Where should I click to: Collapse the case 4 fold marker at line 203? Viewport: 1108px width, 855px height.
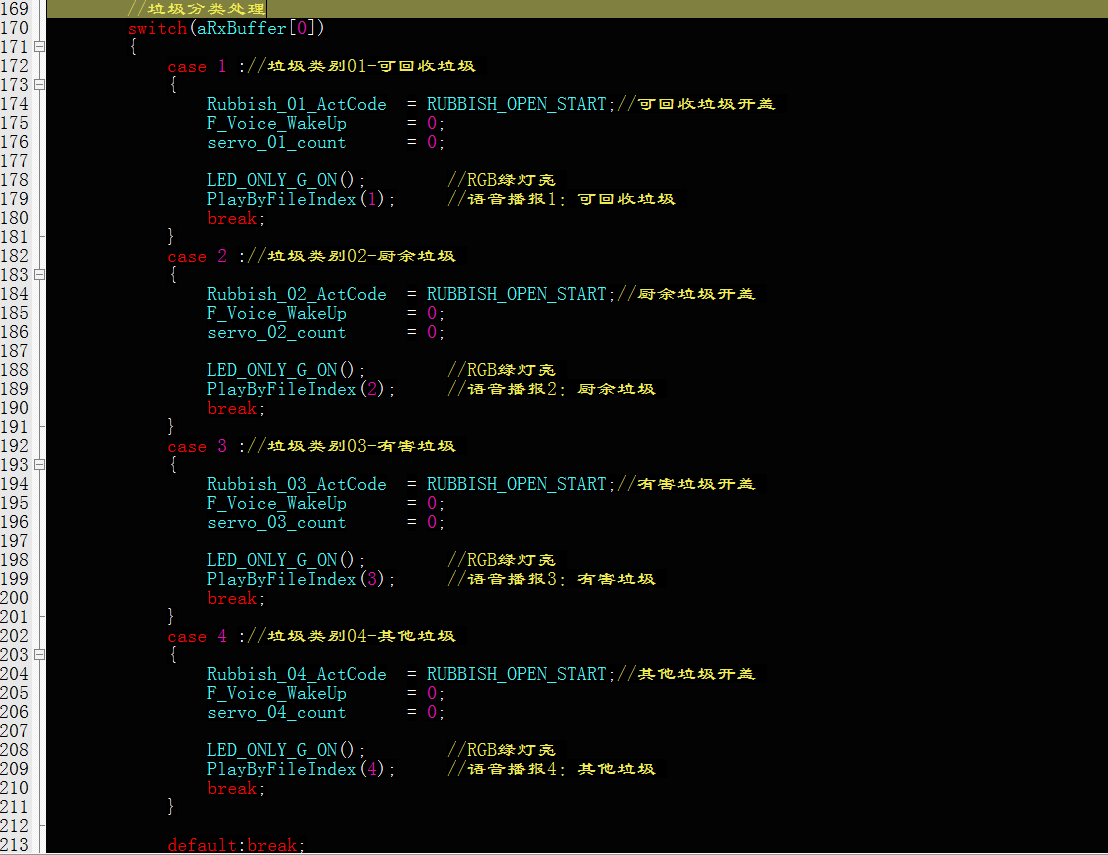pos(40,655)
